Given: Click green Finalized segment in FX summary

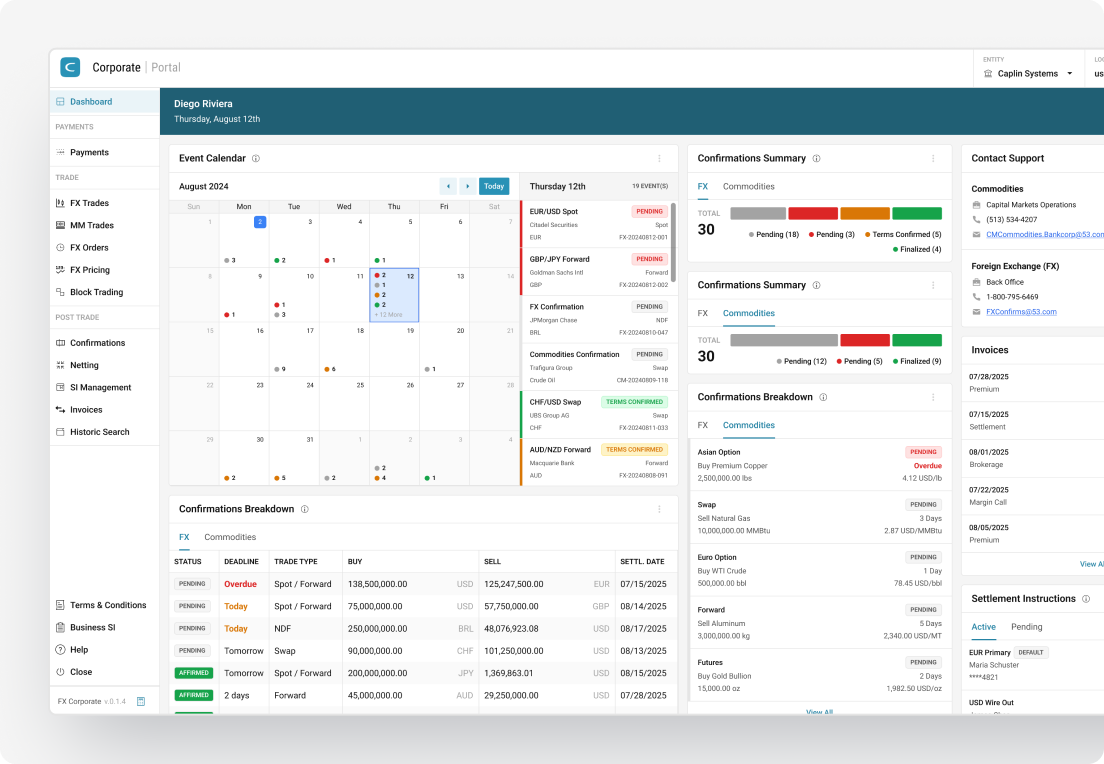Looking at the screenshot, I should [x=917, y=213].
